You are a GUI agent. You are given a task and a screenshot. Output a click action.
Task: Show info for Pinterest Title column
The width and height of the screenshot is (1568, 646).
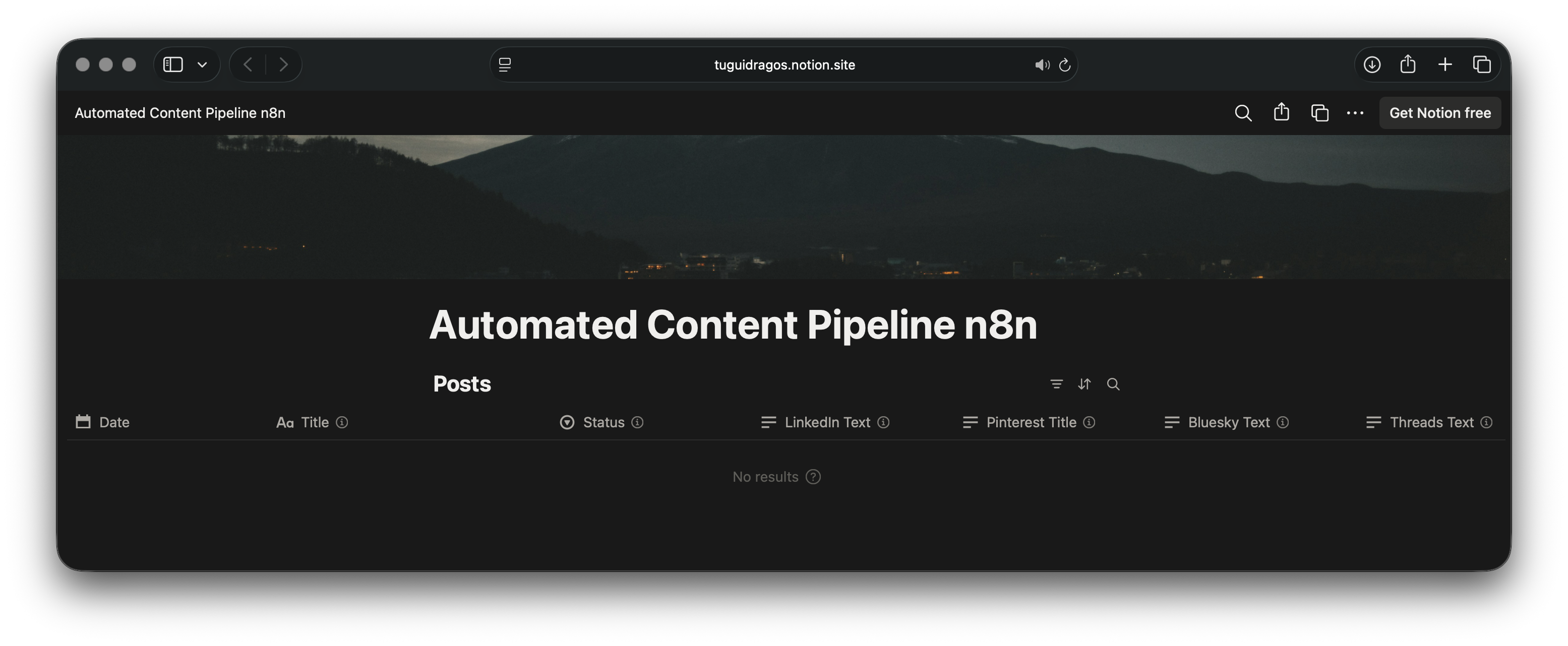(1089, 422)
